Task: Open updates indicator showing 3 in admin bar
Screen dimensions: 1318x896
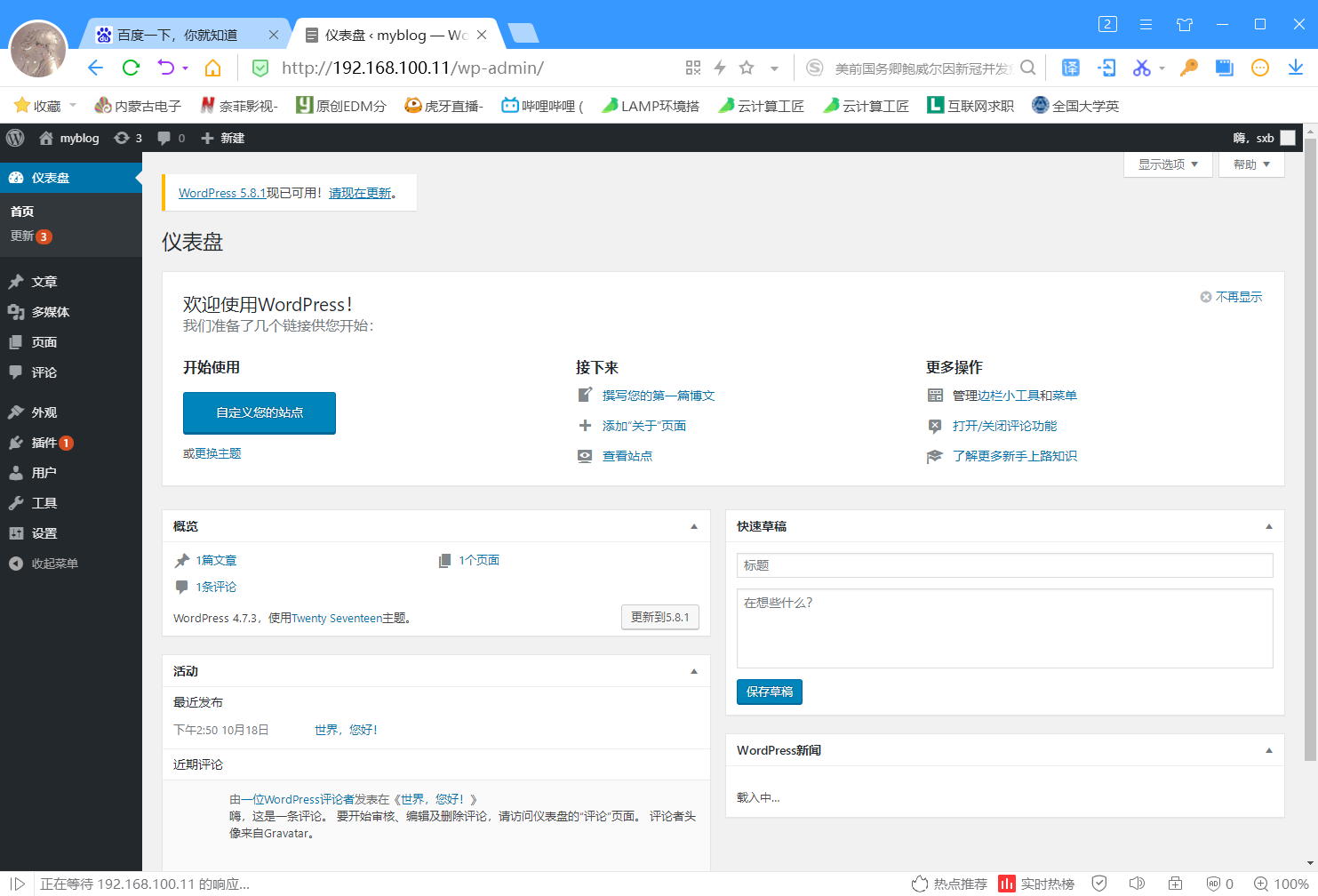Action: pos(128,138)
